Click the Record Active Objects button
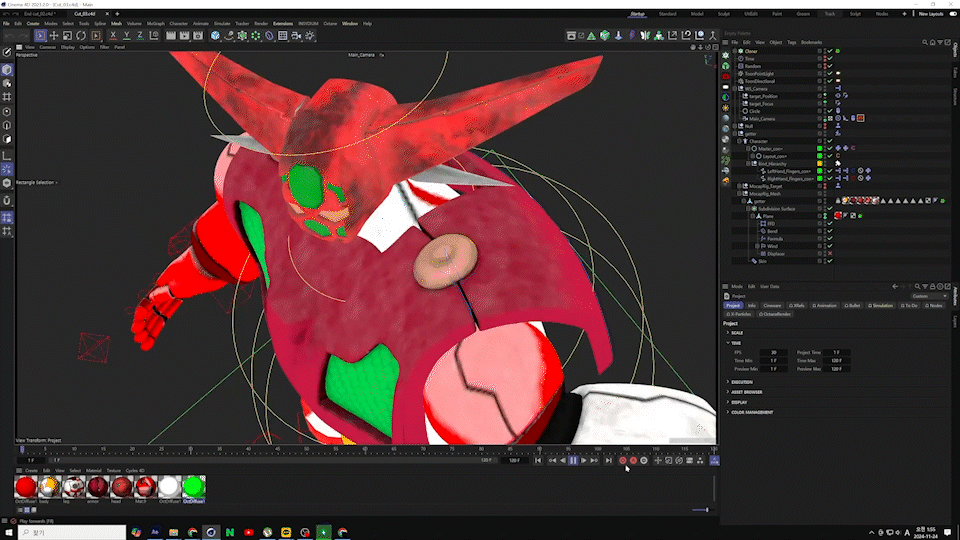Viewport: 960px width, 540px height. (623, 460)
